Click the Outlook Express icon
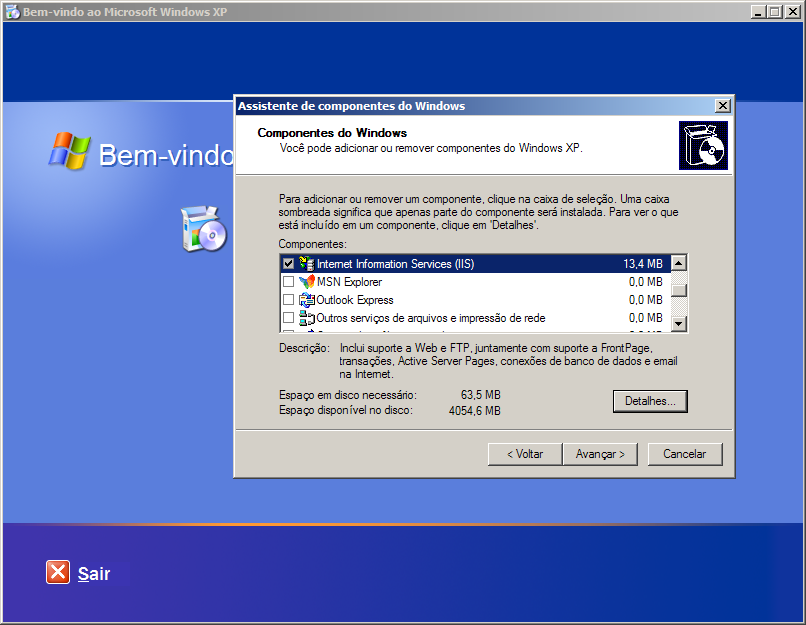Viewport: 806px width, 625px height. [307, 300]
